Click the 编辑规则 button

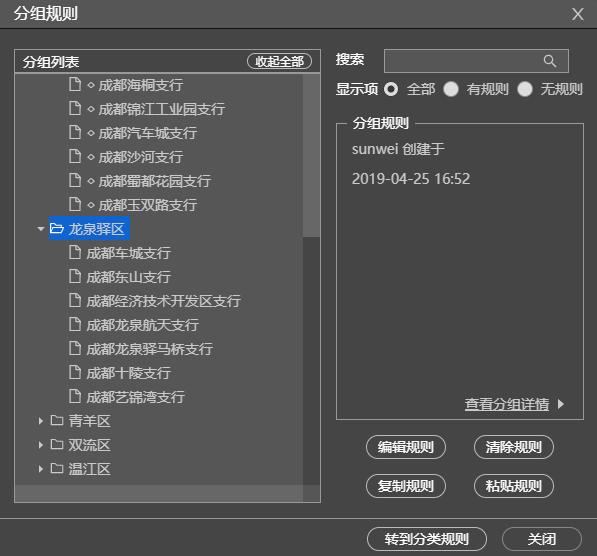pos(406,447)
